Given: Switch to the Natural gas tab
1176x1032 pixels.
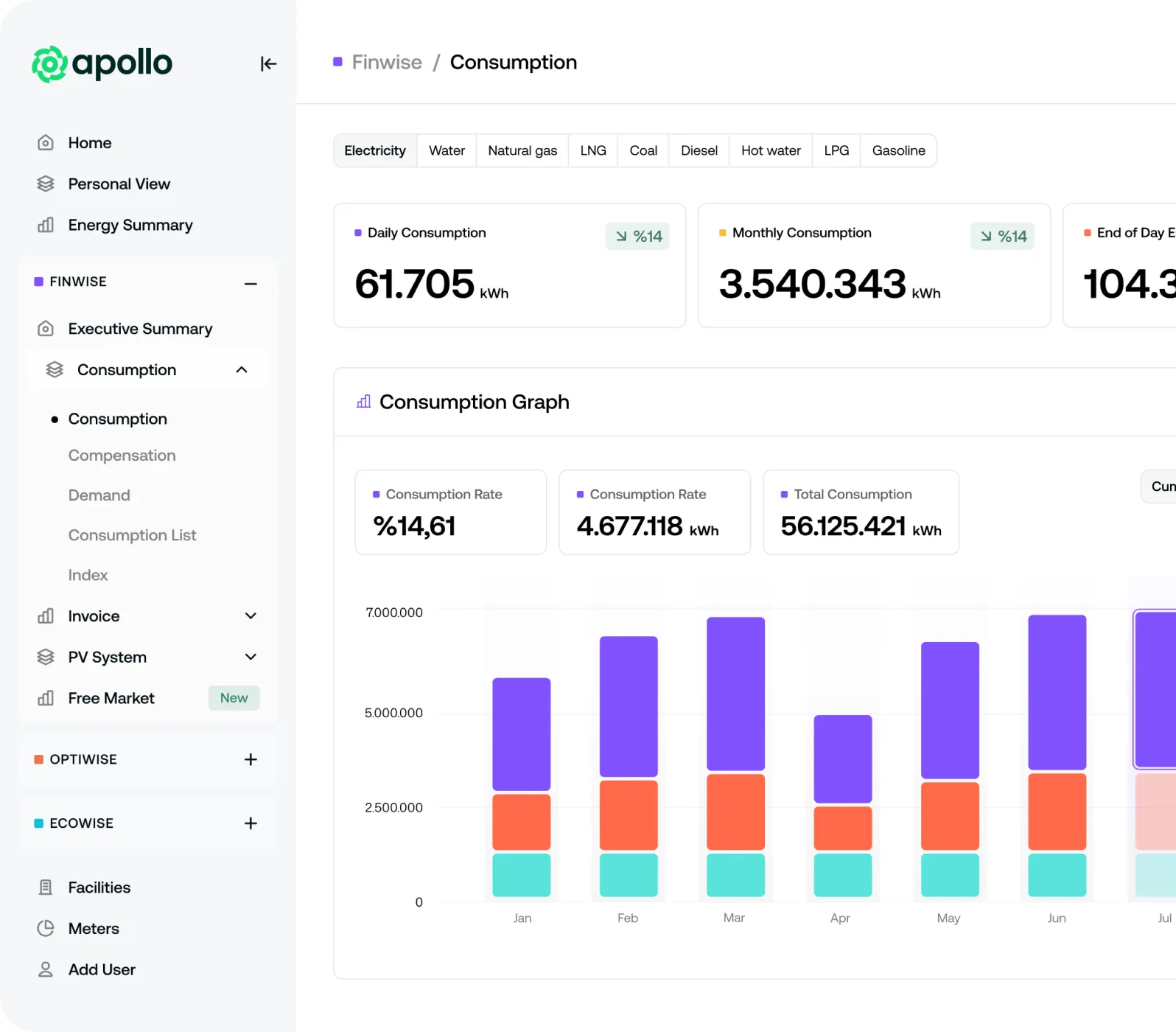Looking at the screenshot, I should pyautogui.click(x=522, y=151).
